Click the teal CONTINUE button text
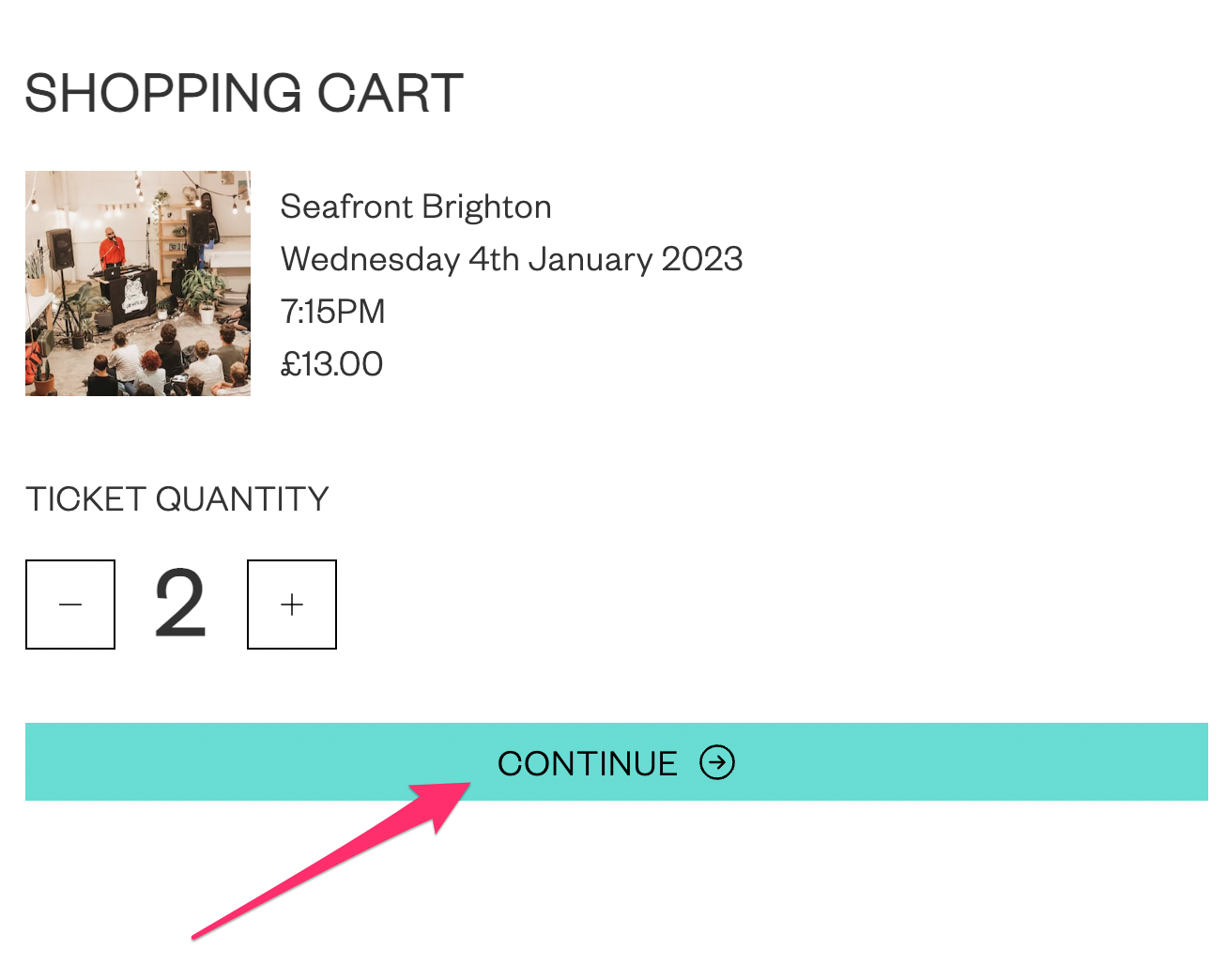The image size is (1227, 980). 588,763
